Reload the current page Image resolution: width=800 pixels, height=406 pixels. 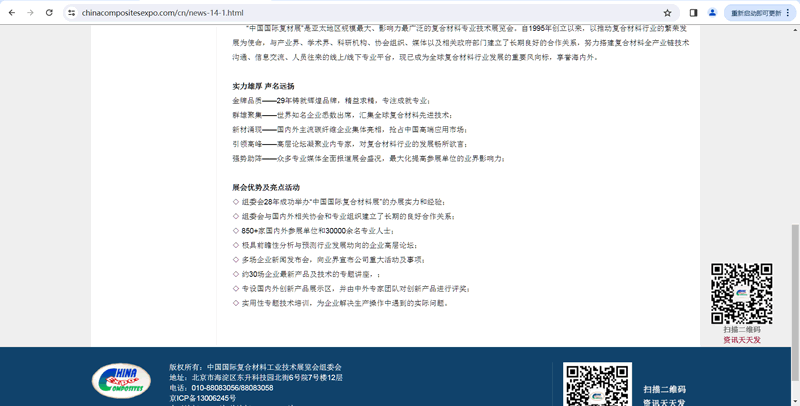coord(49,13)
